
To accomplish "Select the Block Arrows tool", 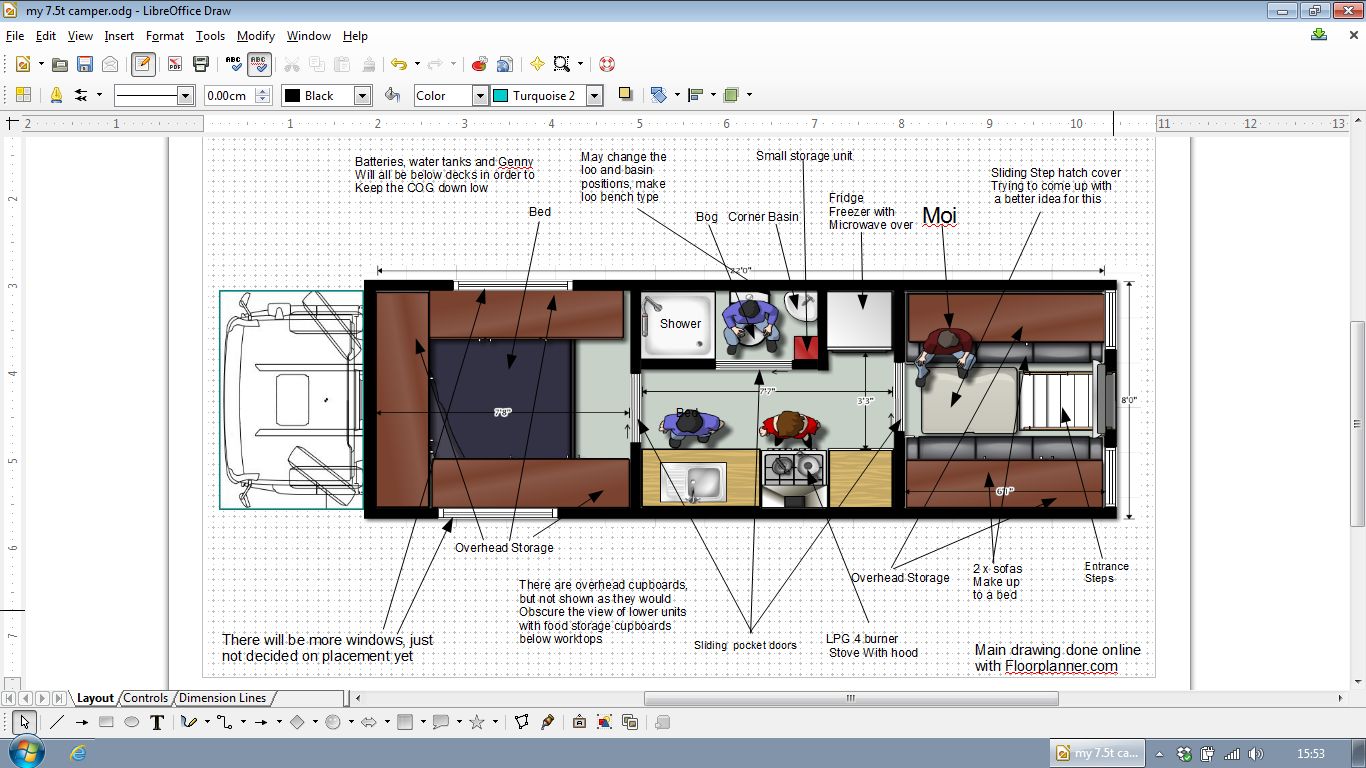I will pyautogui.click(x=369, y=722).
